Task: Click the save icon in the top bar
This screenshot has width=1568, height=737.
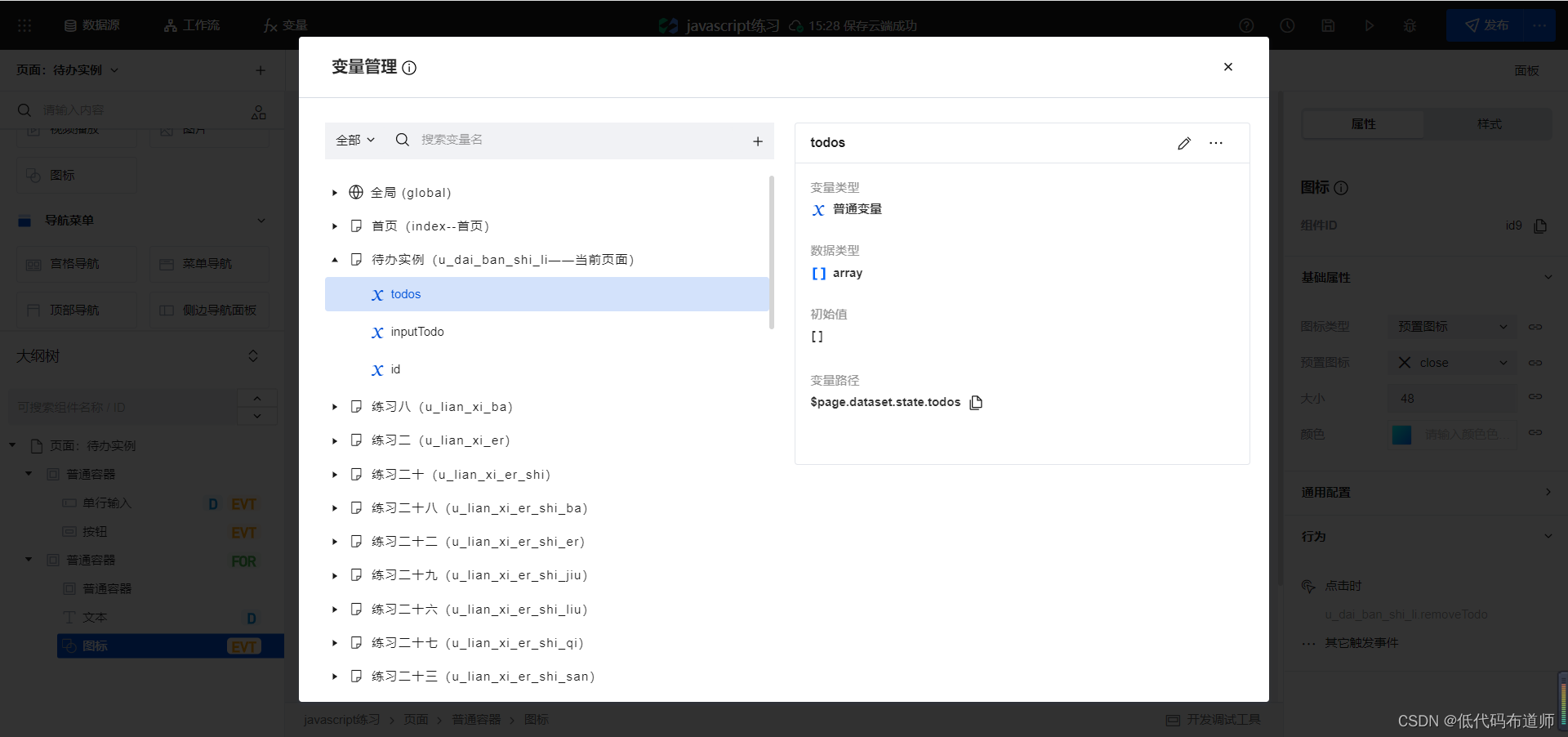Action: tap(1328, 25)
